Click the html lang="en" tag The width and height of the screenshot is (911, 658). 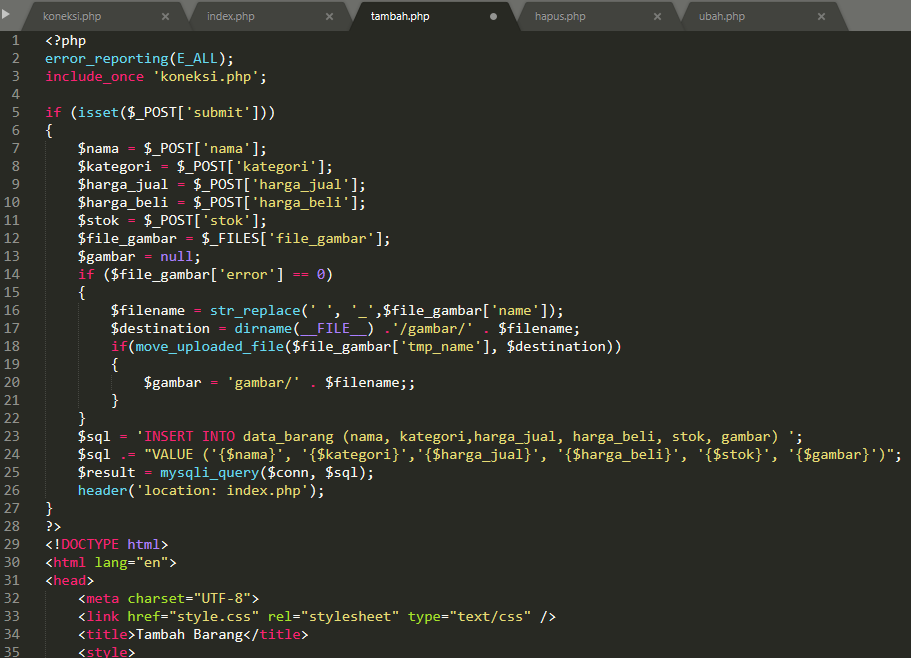(x=111, y=563)
